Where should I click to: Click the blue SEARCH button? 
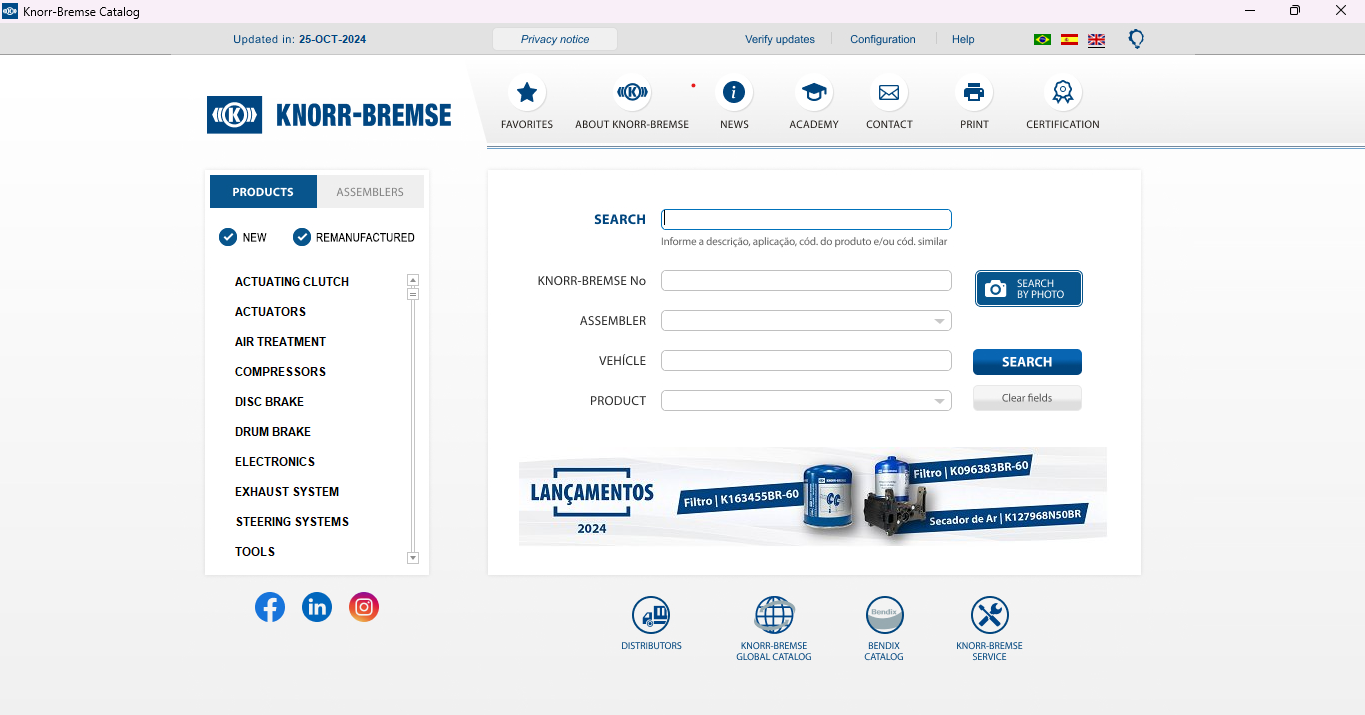click(1027, 362)
